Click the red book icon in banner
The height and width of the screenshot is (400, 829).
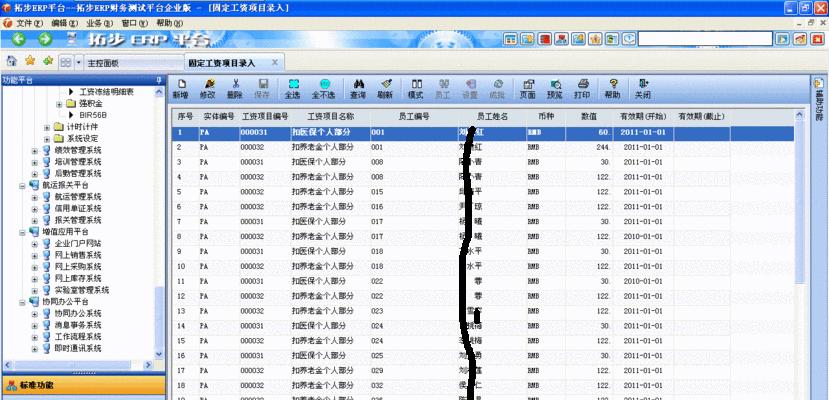[x=545, y=39]
